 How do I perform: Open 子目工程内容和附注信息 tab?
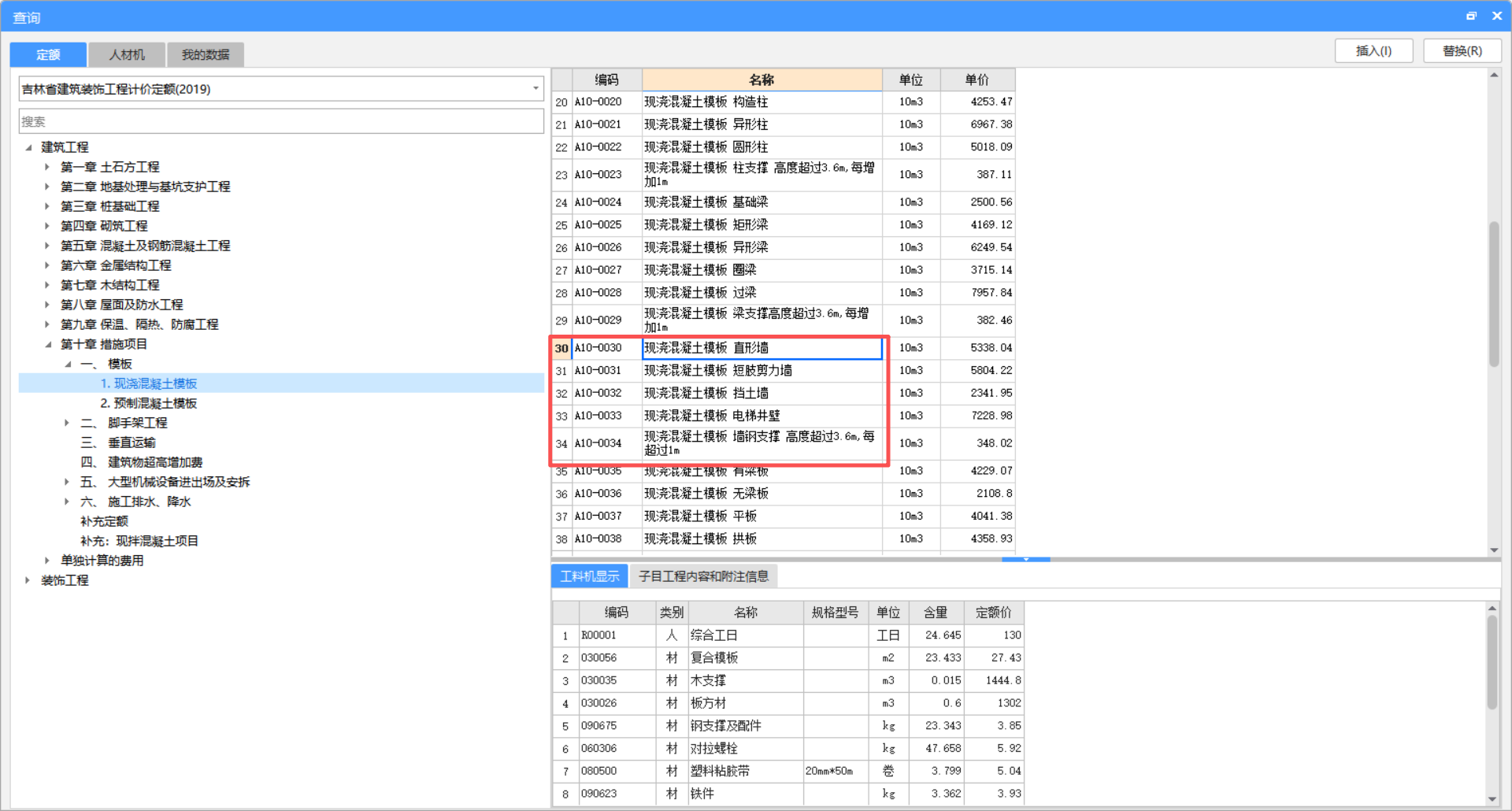[x=704, y=576]
